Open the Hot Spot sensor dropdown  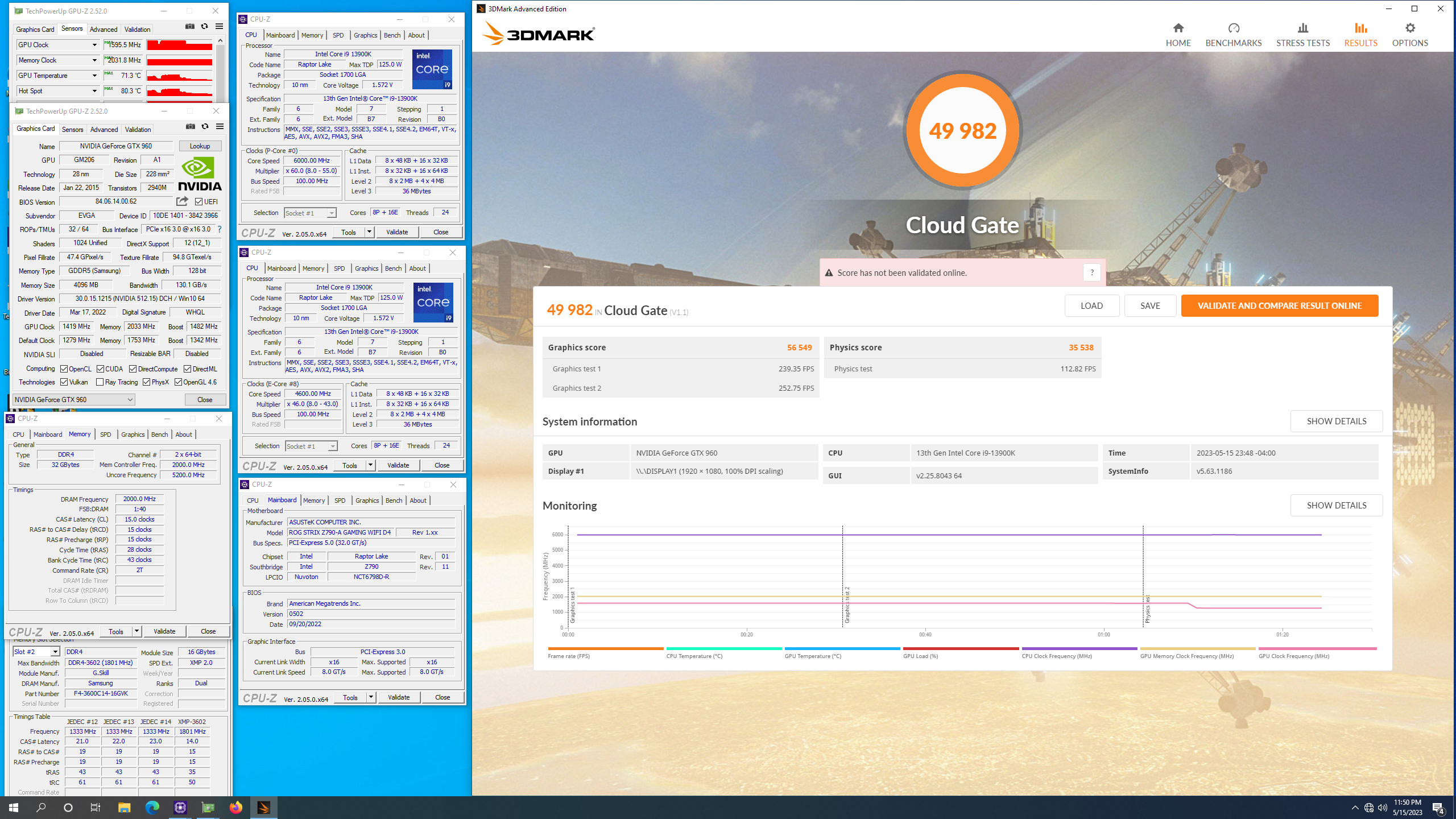coord(94,91)
